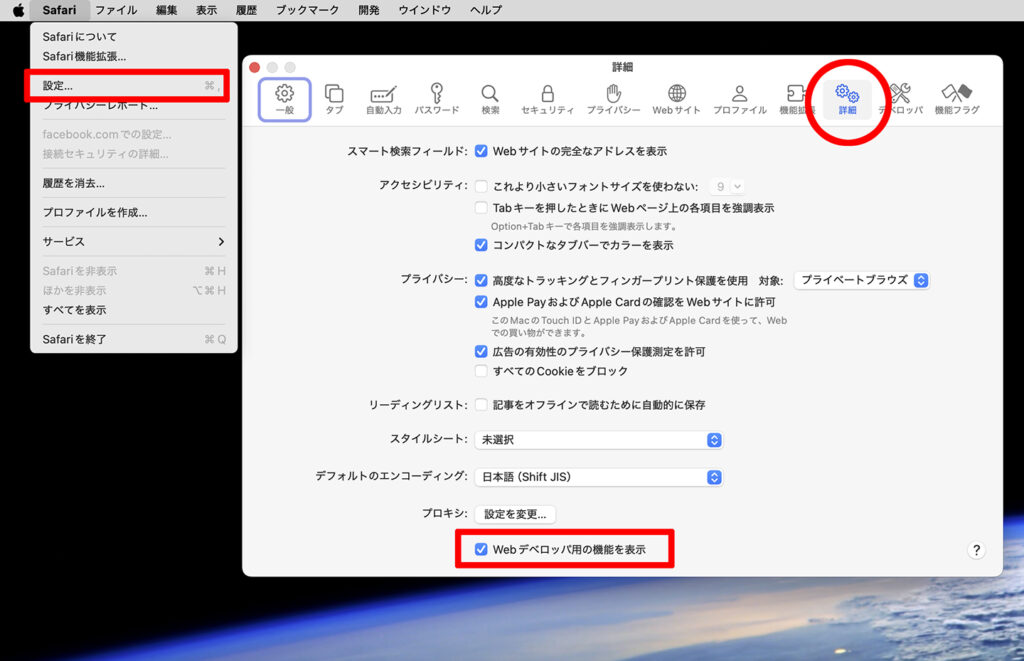
Task: Enable Tab key highlights items checkbox
Action: coord(481,208)
